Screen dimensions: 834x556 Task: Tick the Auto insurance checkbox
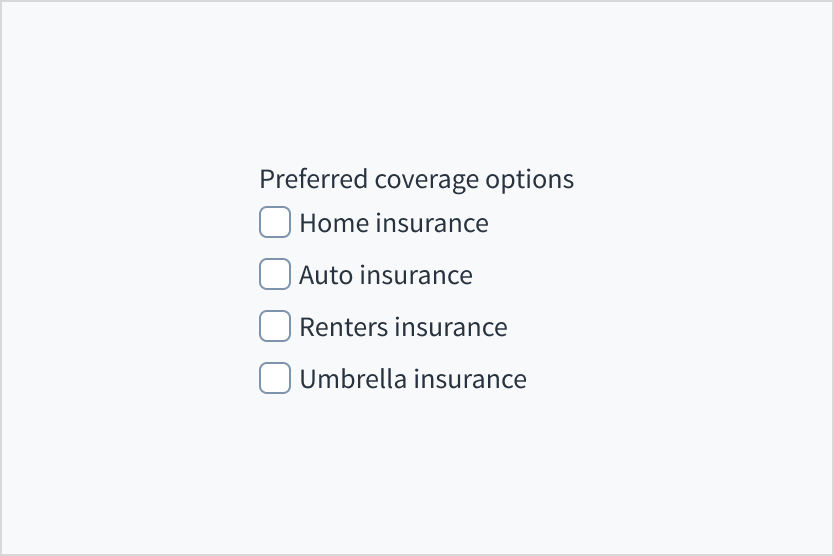tap(275, 274)
